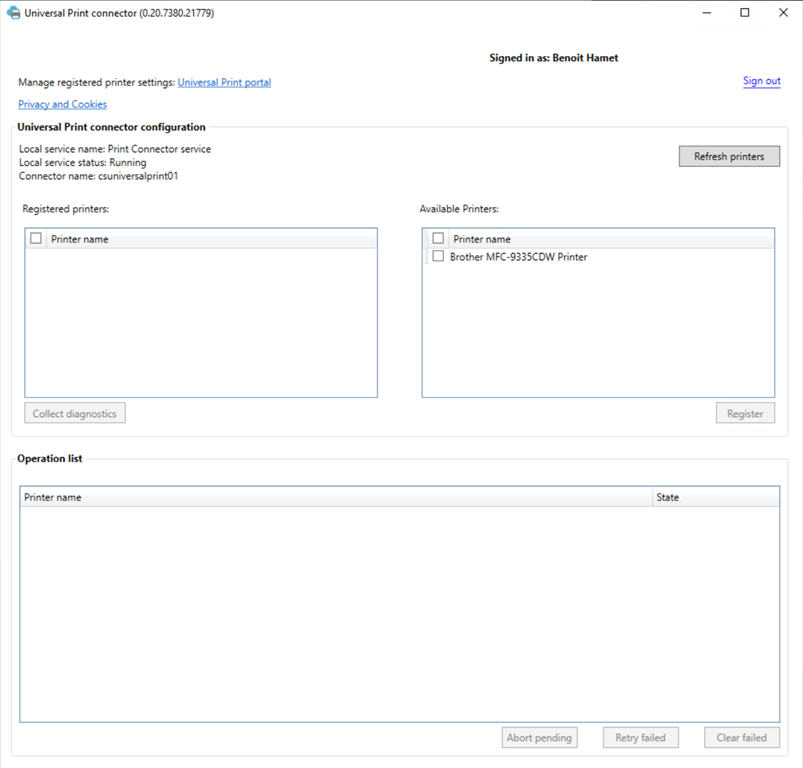The image size is (803, 768).
Task: Open the Privacy and Cookies page
Action: pyautogui.click(x=62, y=104)
